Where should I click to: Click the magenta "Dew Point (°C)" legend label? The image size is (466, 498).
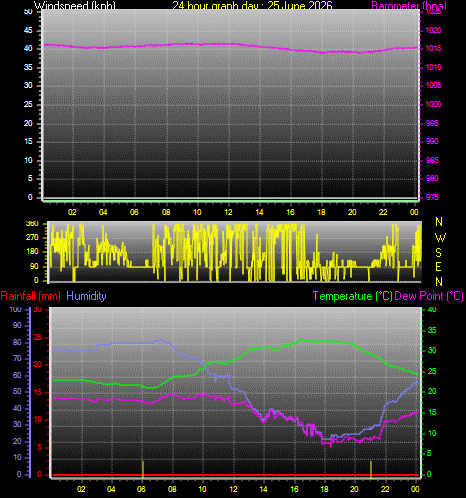tap(429, 296)
